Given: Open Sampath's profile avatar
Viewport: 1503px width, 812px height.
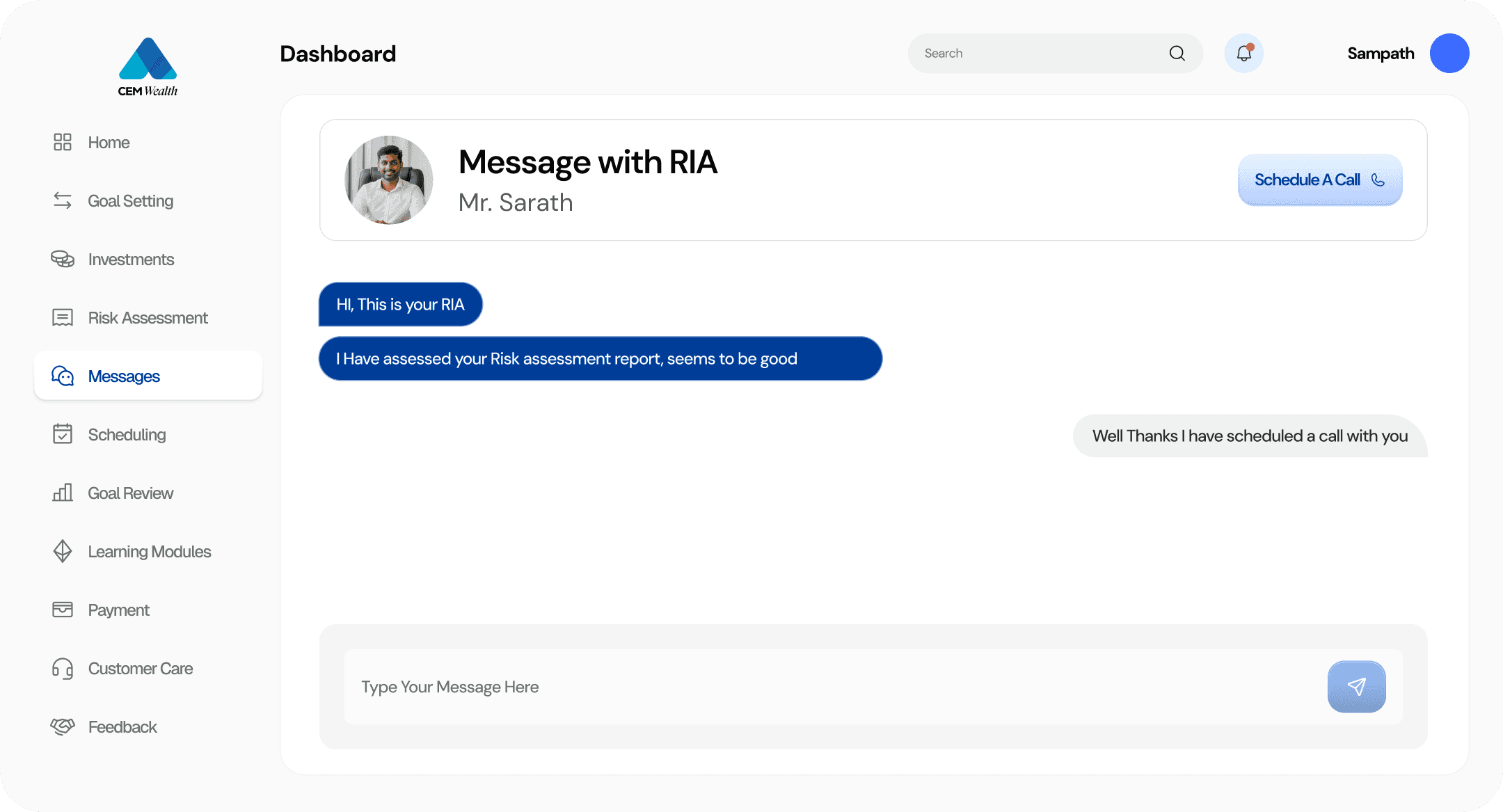Looking at the screenshot, I should coord(1449,53).
